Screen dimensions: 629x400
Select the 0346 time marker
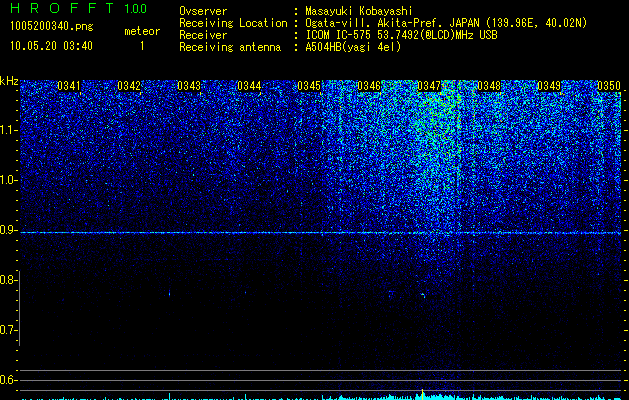point(369,86)
